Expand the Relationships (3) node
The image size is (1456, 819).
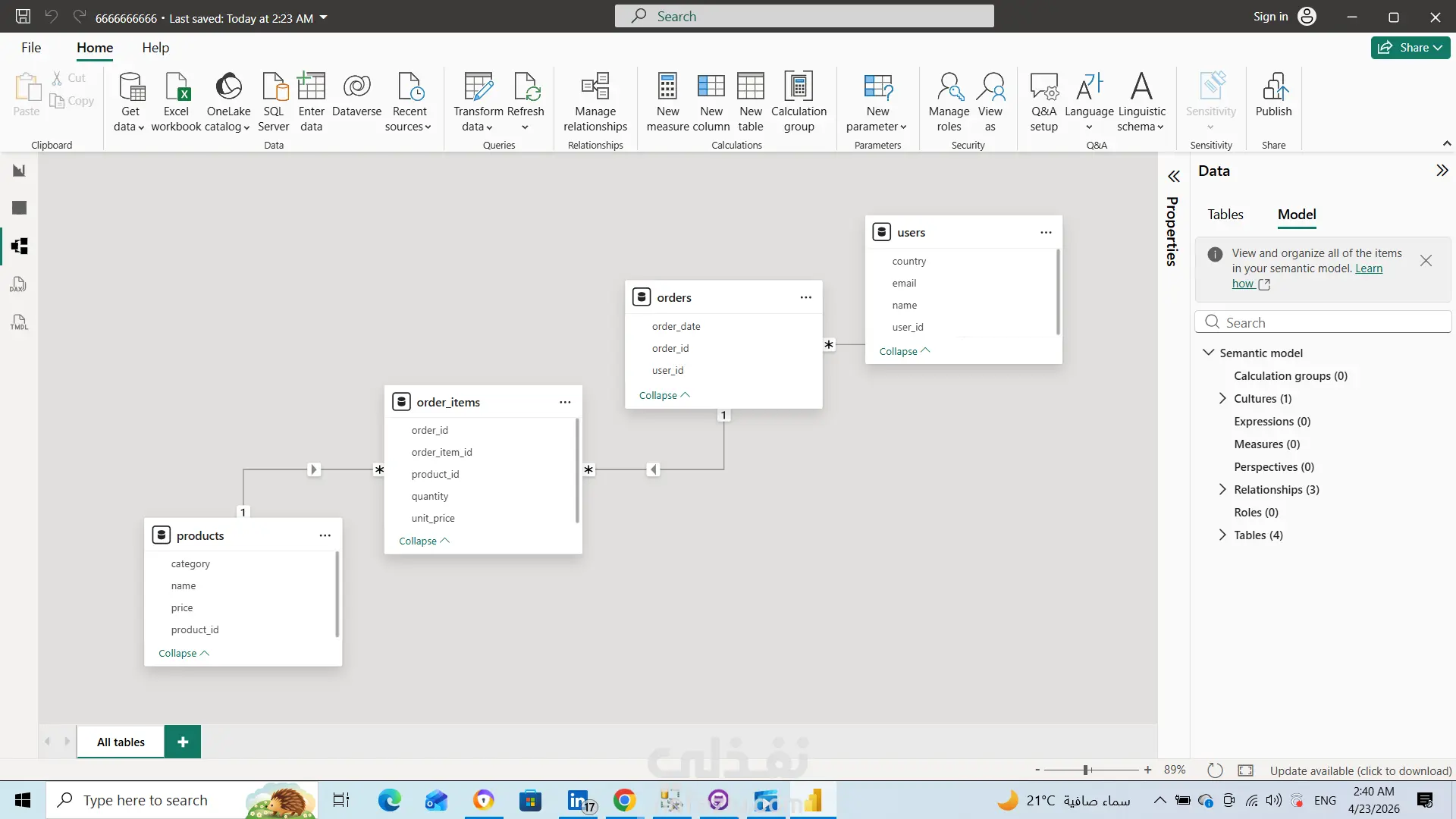pyautogui.click(x=1222, y=489)
